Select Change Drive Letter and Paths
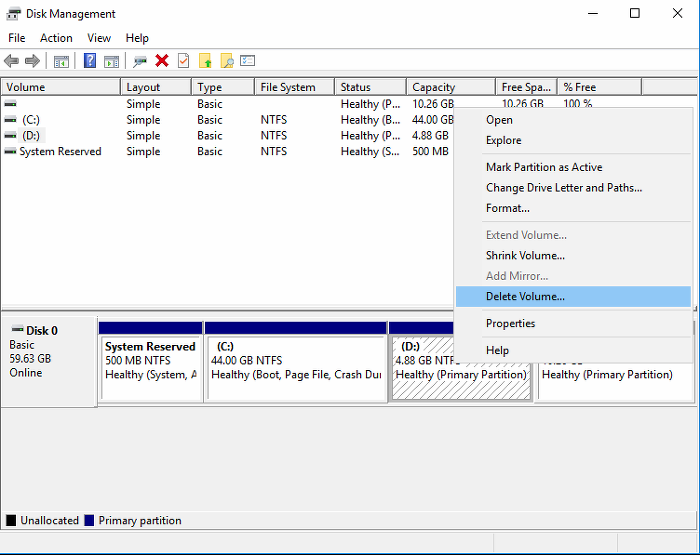The height and width of the screenshot is (555, 700). (573, 188)
